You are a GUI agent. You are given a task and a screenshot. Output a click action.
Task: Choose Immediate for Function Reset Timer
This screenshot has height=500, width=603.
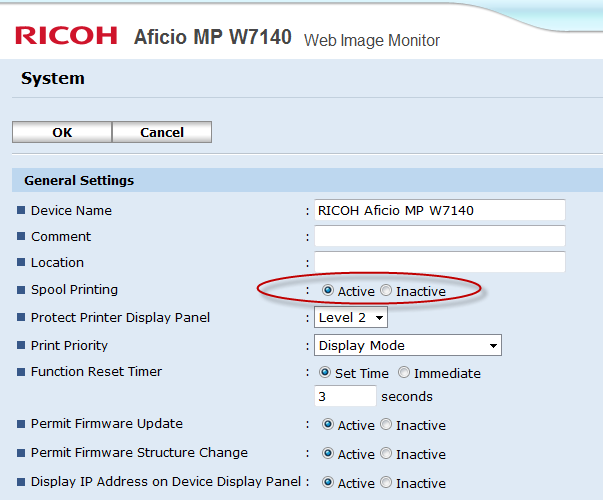[x=404, y=373]
